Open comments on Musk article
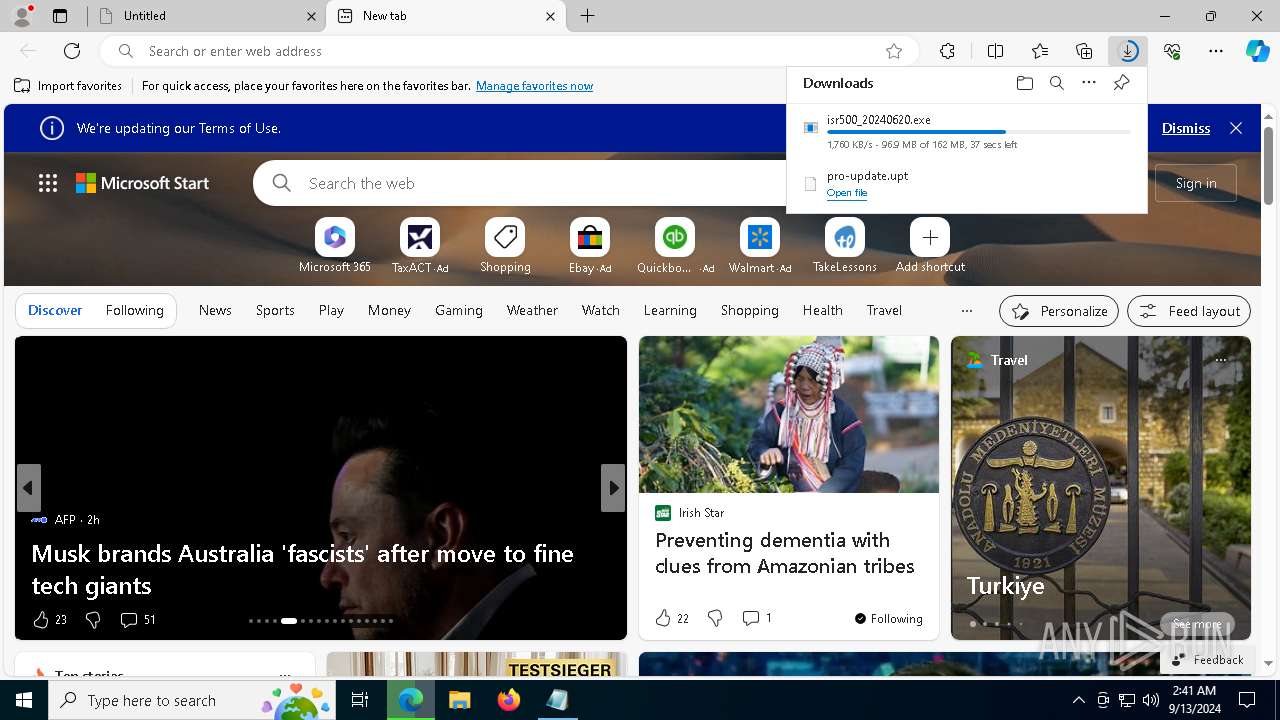 [x=137, y=620]
